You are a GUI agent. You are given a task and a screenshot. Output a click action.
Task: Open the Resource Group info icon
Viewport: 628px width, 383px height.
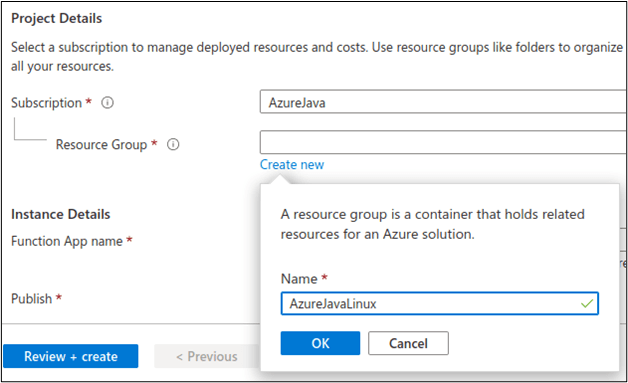173,144
